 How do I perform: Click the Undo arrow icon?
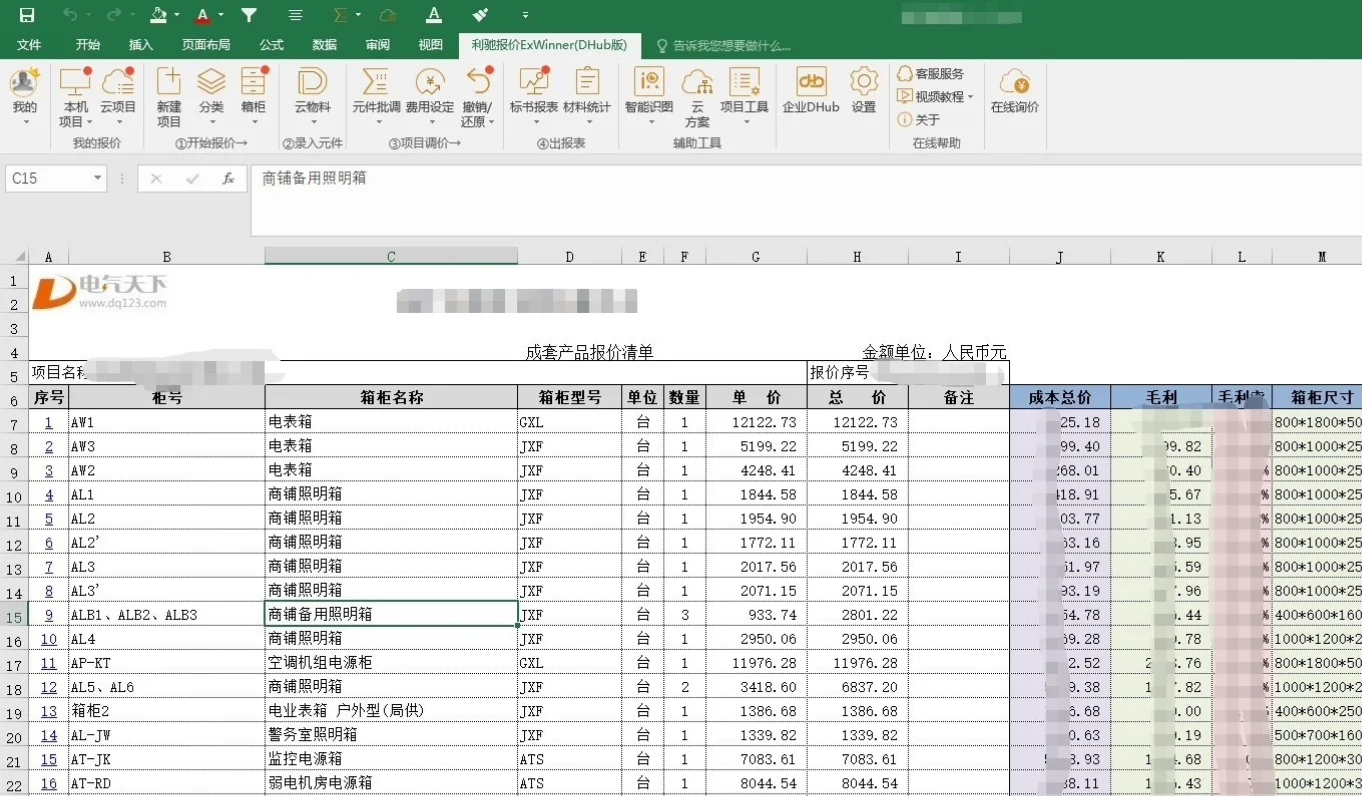pyautogui.click(x=70, y=15)
